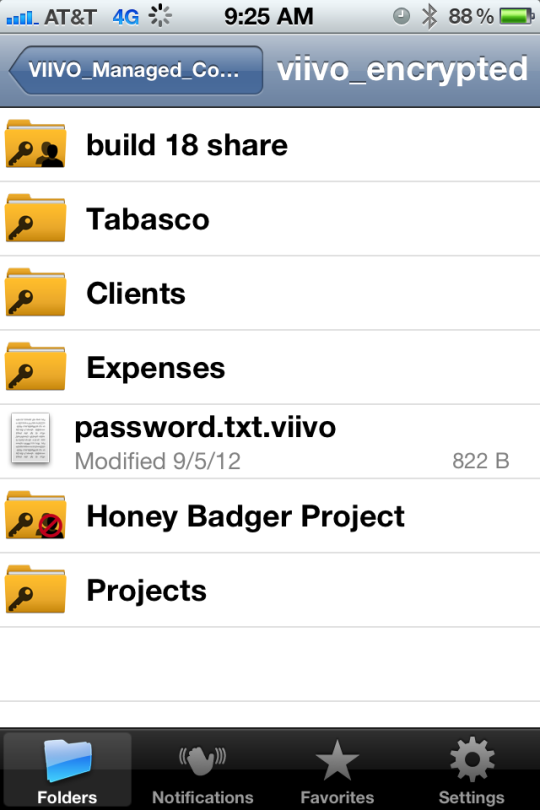This screenshot has height=810, width=540.
Task: Tap the Bluetooth icon in status bar
Action: point(429,17)
